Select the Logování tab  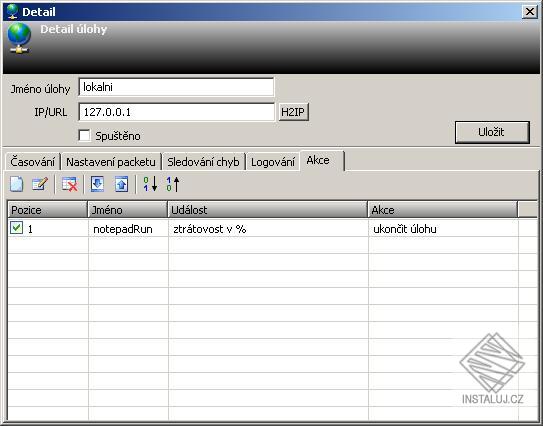point(273,162)
